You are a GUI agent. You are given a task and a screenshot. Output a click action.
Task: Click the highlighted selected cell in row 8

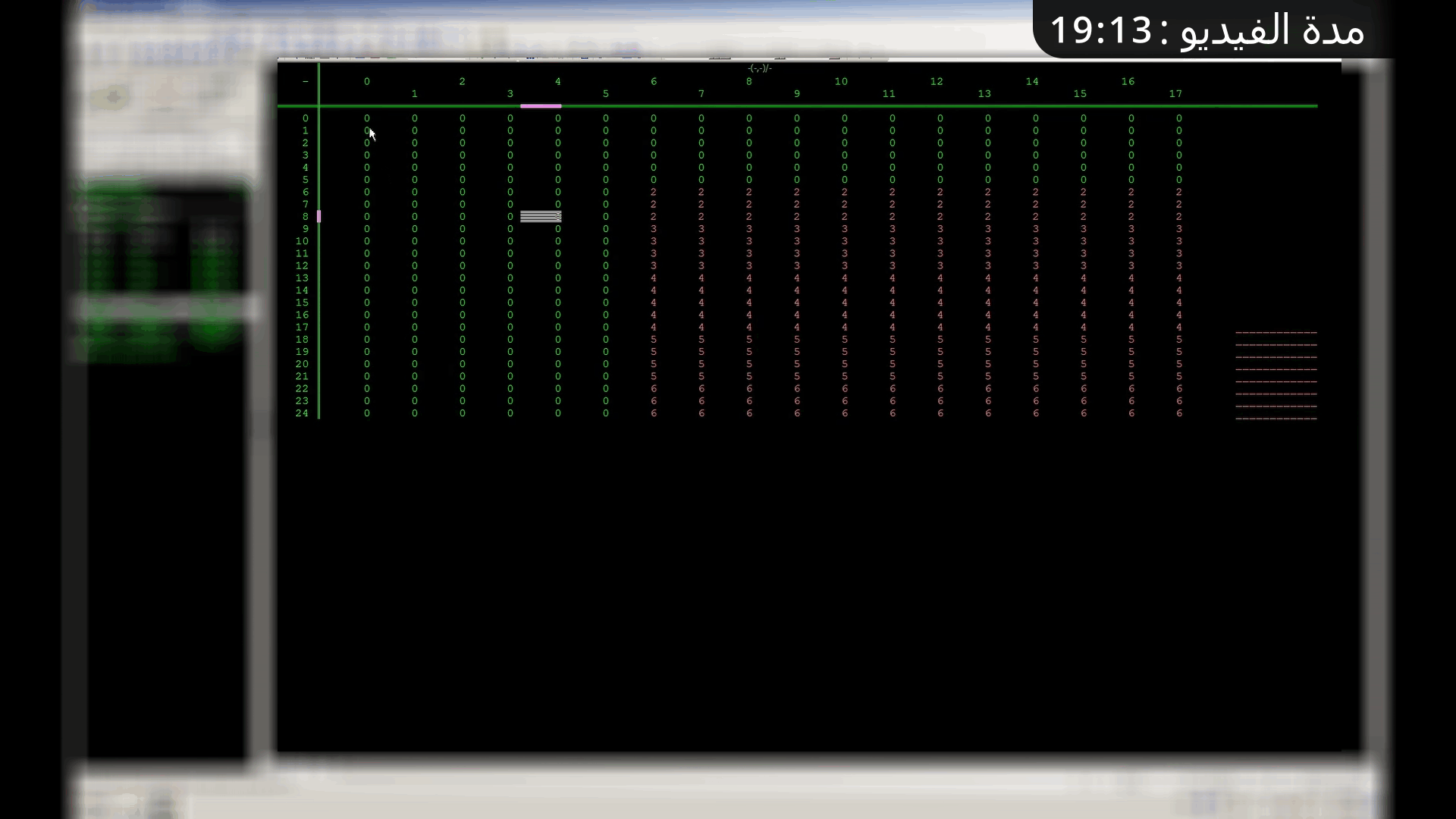point(541,217)
